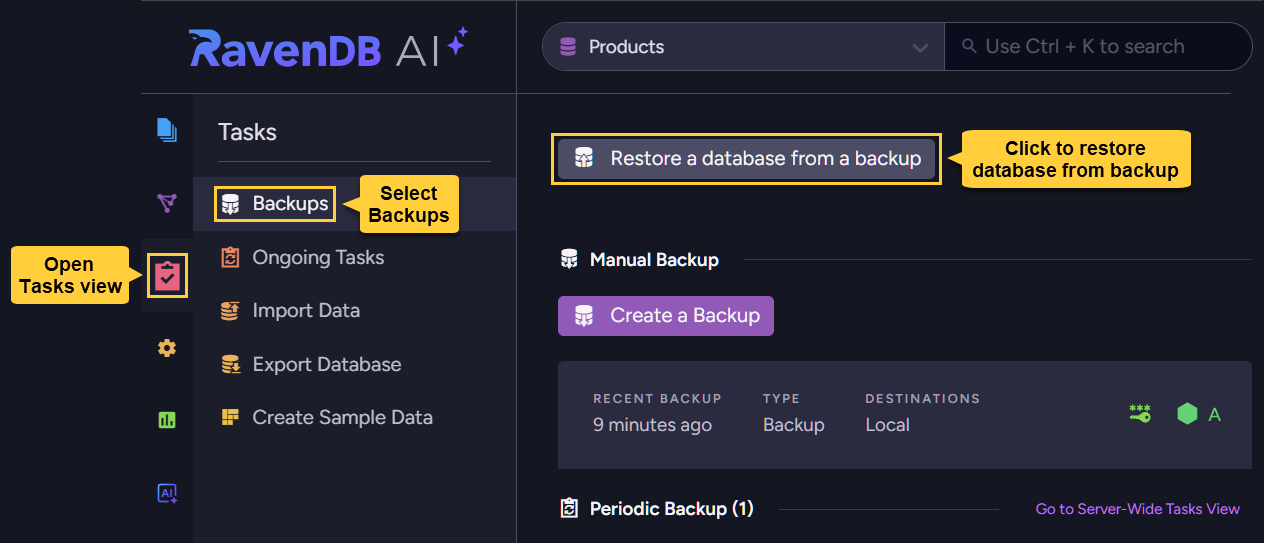The image size is (1264, 543).
Task: Click the RavenDB AI logo
Action: click(329, 47)
